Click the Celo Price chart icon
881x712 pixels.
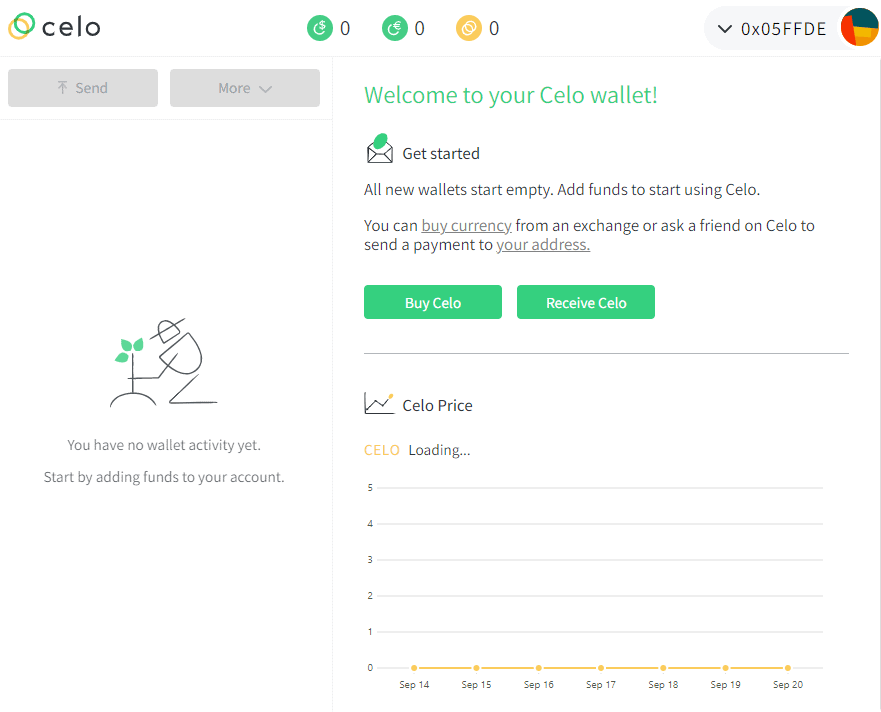click(379, 404)
